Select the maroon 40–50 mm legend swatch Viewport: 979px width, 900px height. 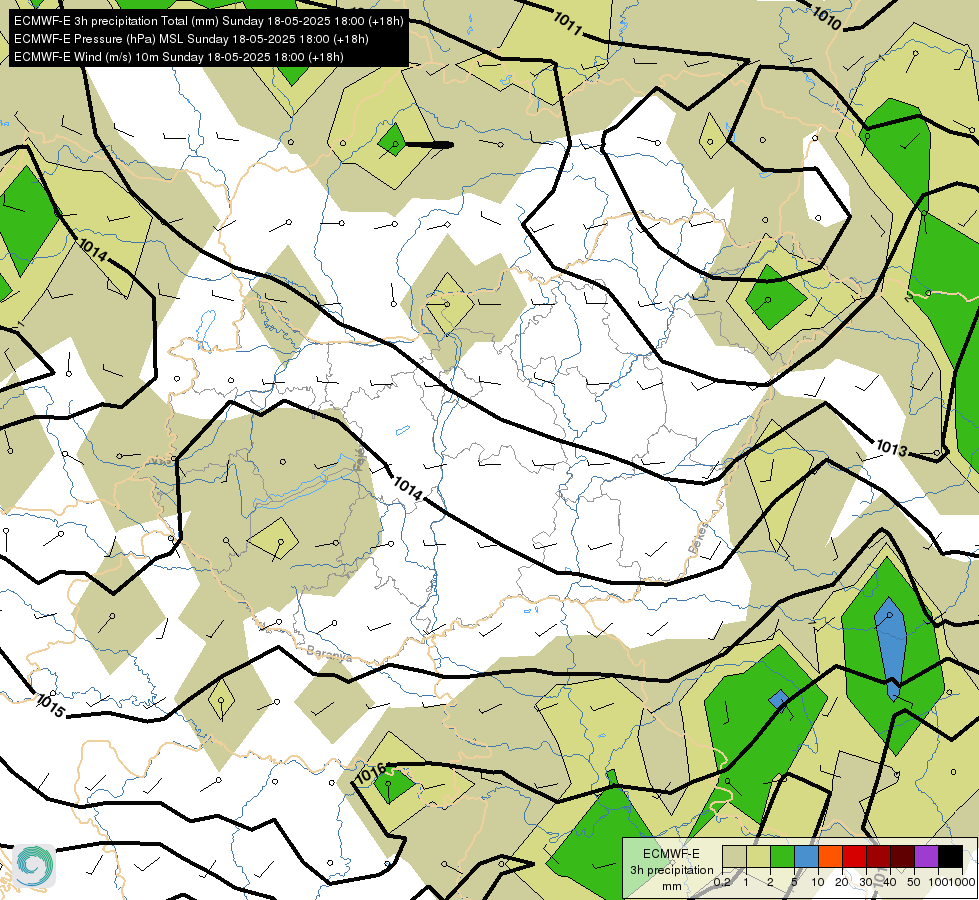[902, 857]
